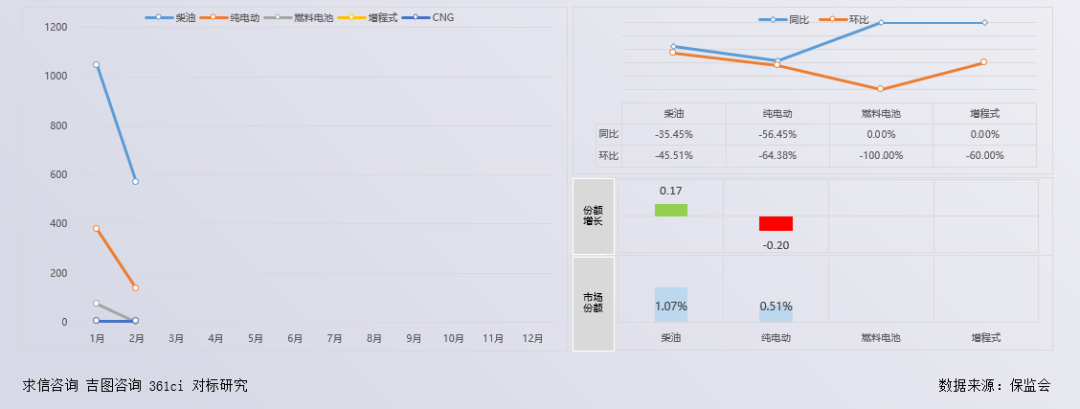The height and width of the screenshot is (409, 1080).
Task: Click the -35.45% cell in the table
Action: [673, 134]
